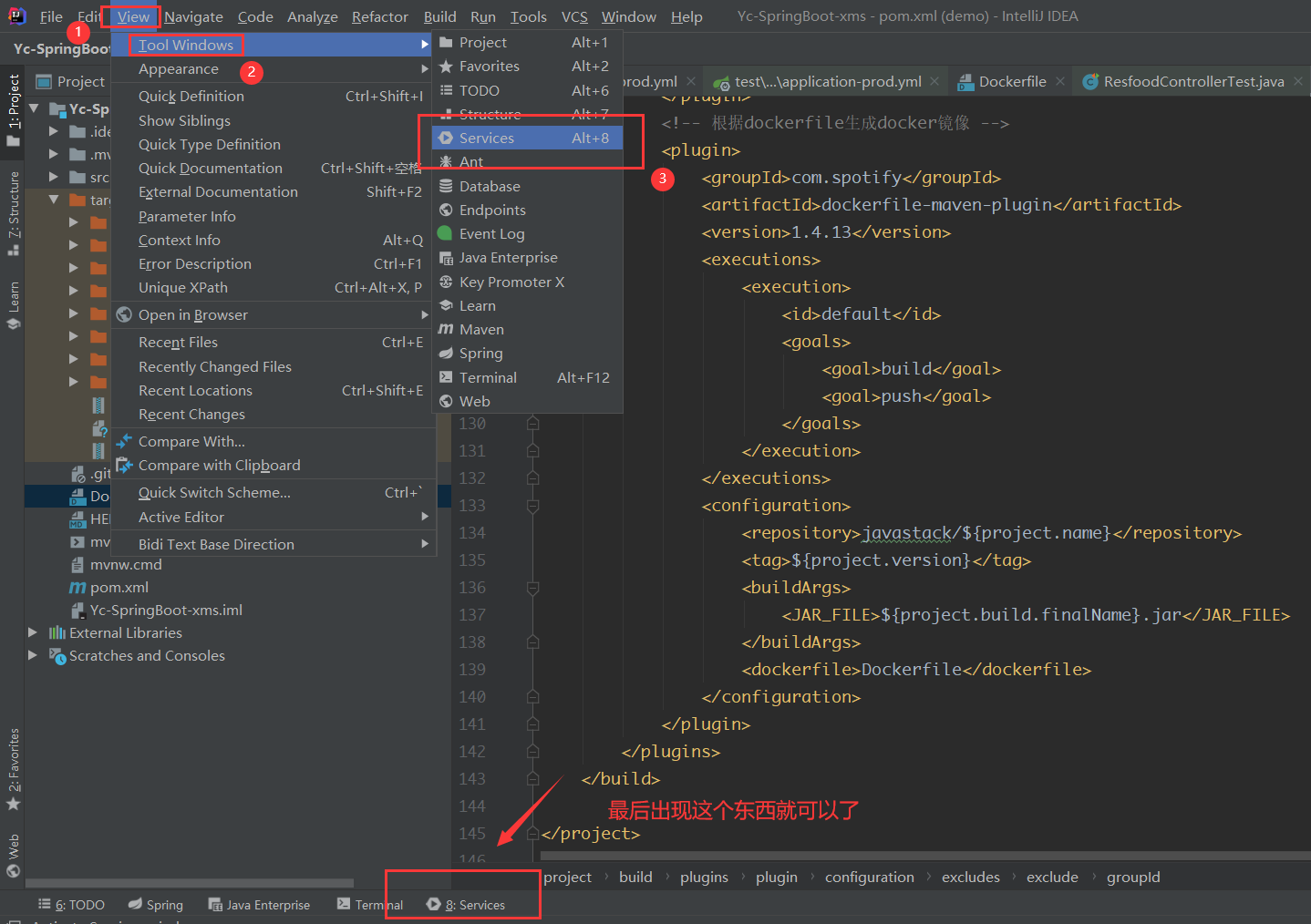The width and height of the screenshot is (1311, 924).
Task: Open the Terminal tool window button at bottom
Action: [370, 905]
